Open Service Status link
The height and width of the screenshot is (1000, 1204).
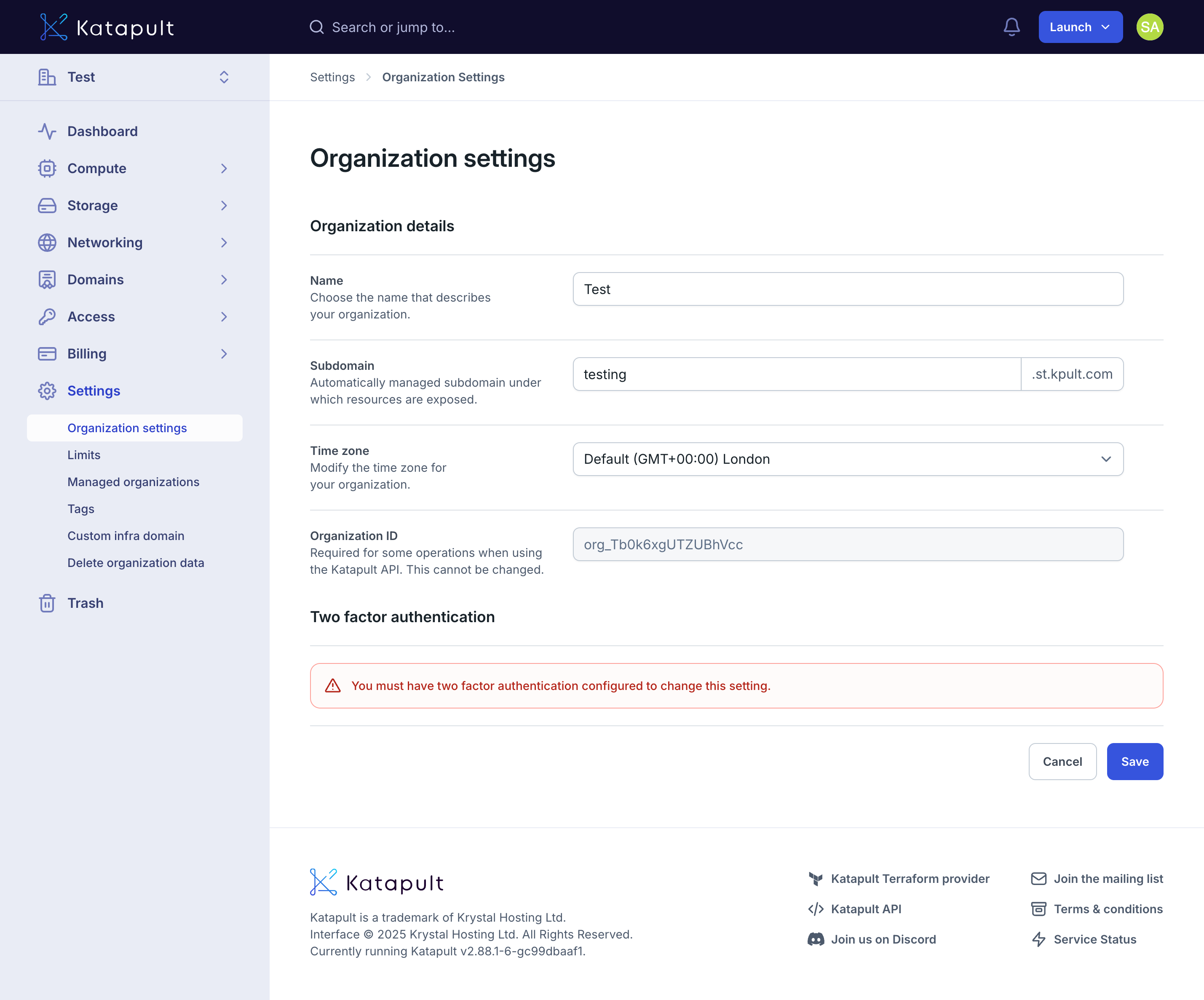click(x=1094, y=940)
